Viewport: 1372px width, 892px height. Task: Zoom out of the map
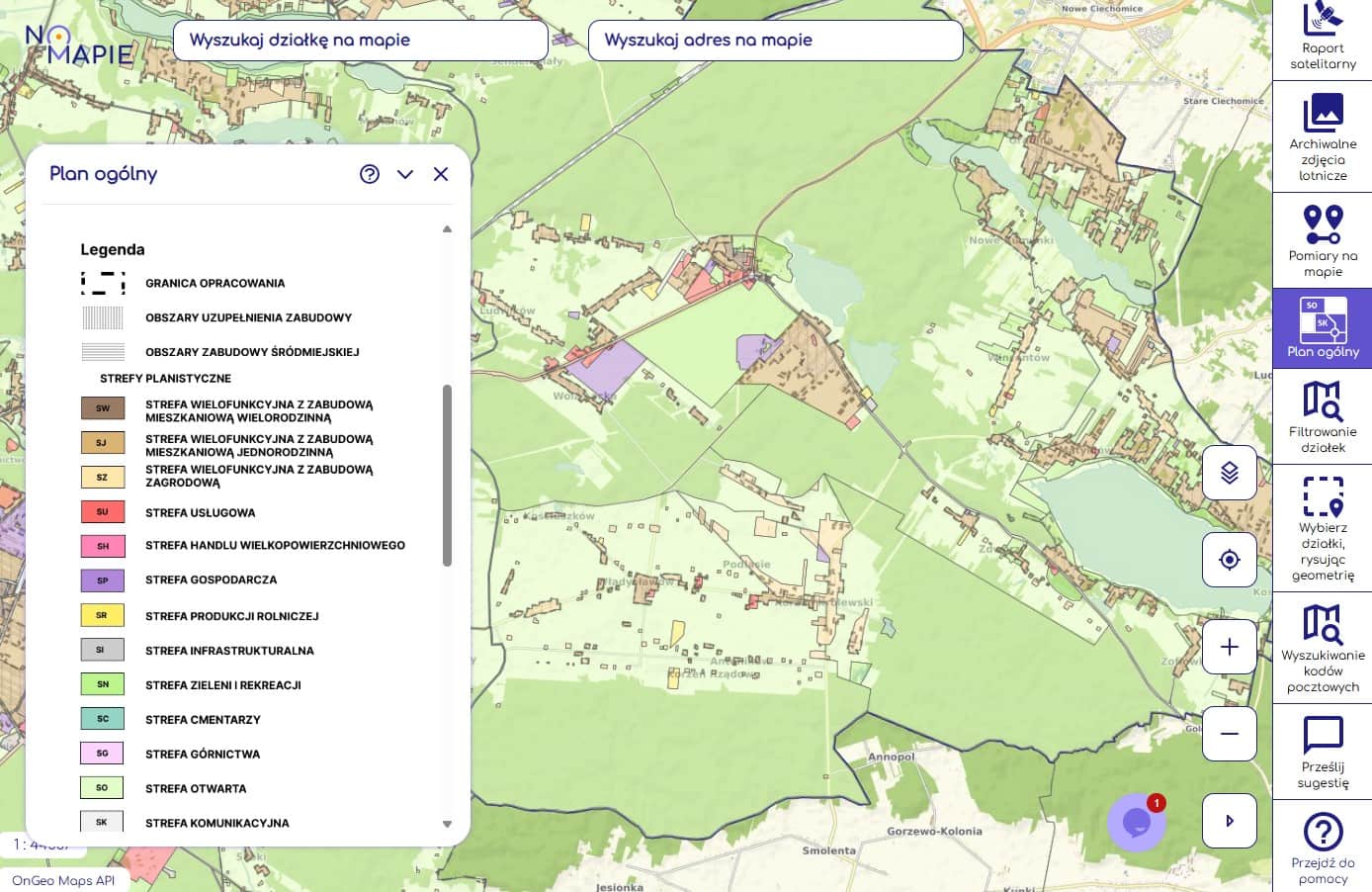(x=1229, y=734)
